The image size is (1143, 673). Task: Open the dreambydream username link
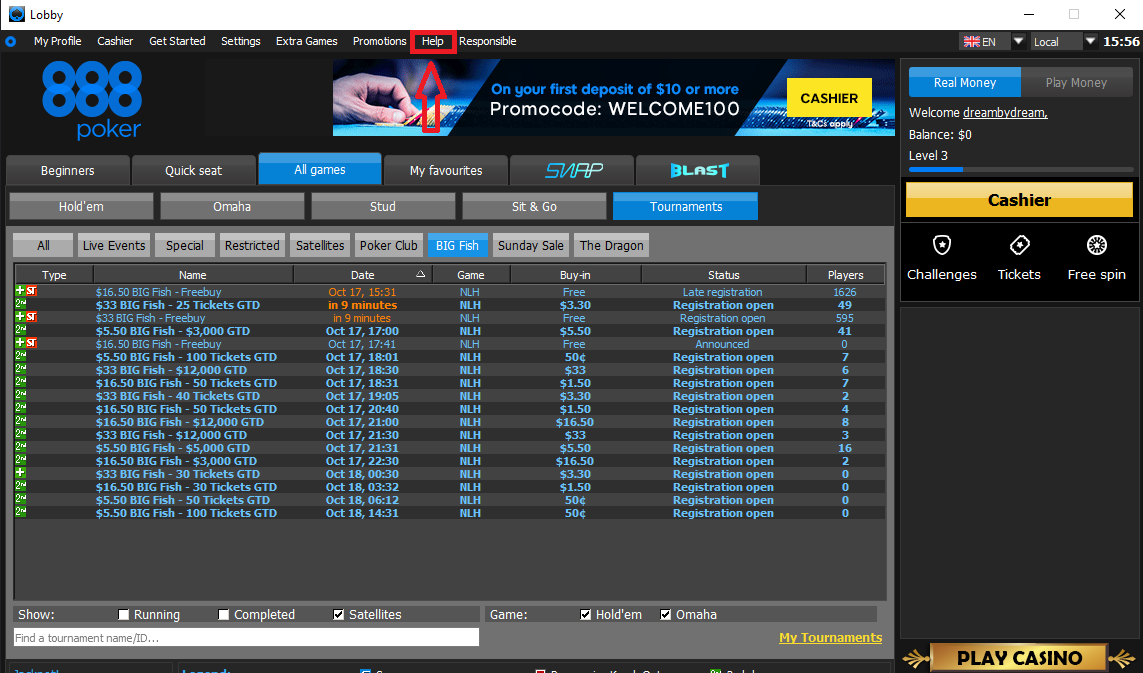click(1005, 112)
